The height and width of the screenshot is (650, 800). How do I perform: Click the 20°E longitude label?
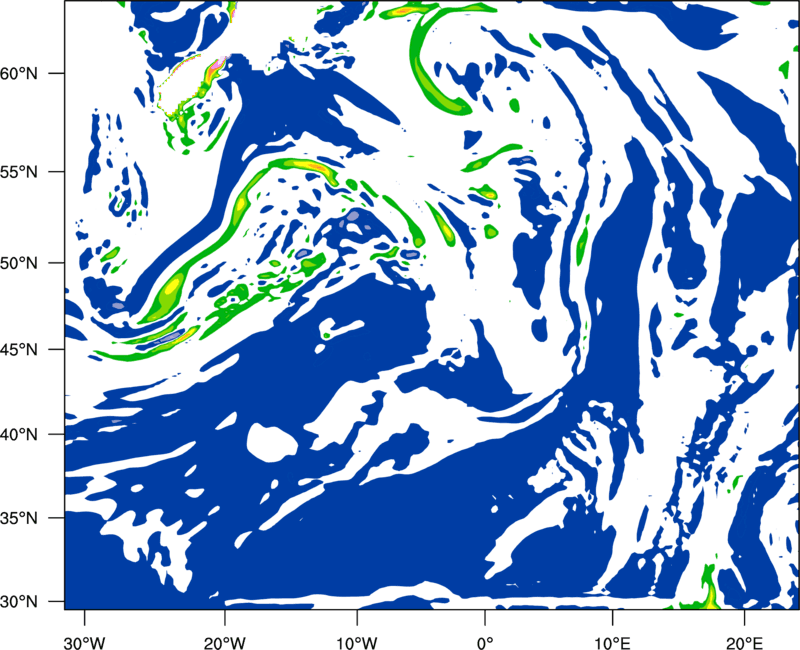[744, 643]
